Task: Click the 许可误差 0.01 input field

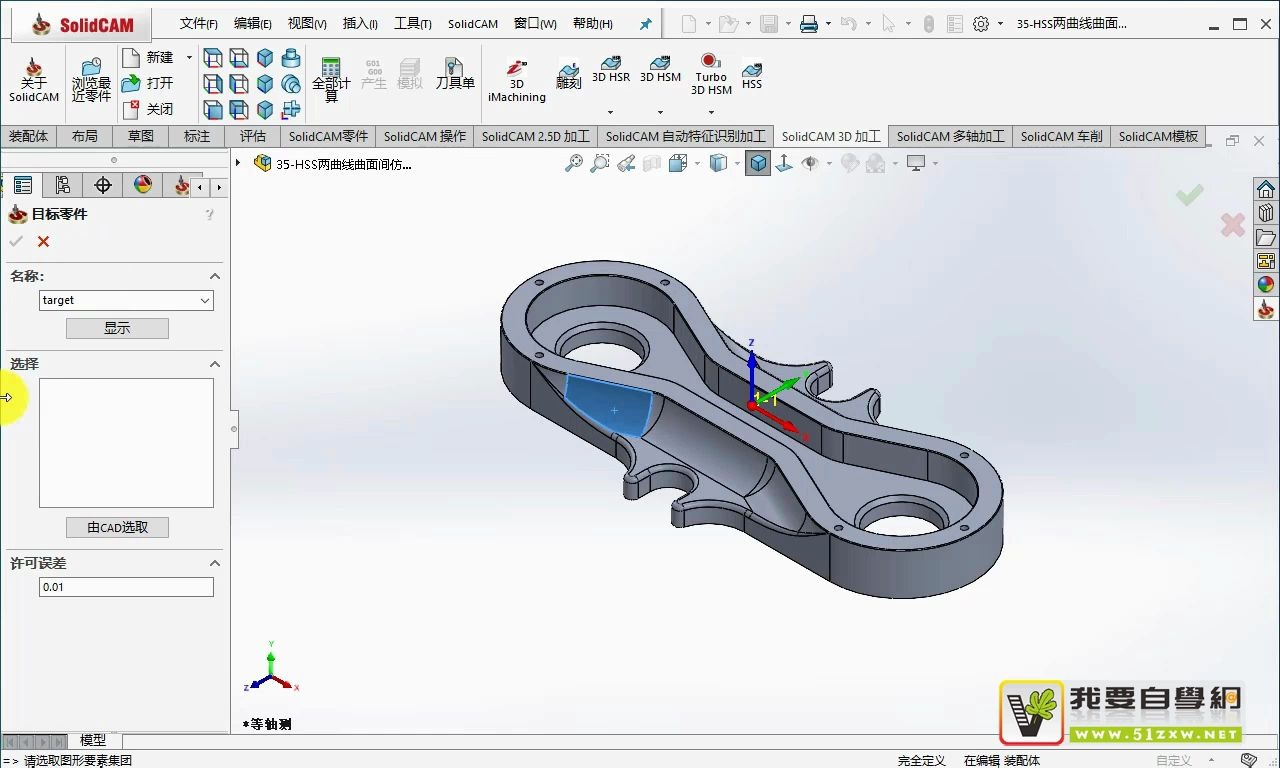Action: click(126, 587)
